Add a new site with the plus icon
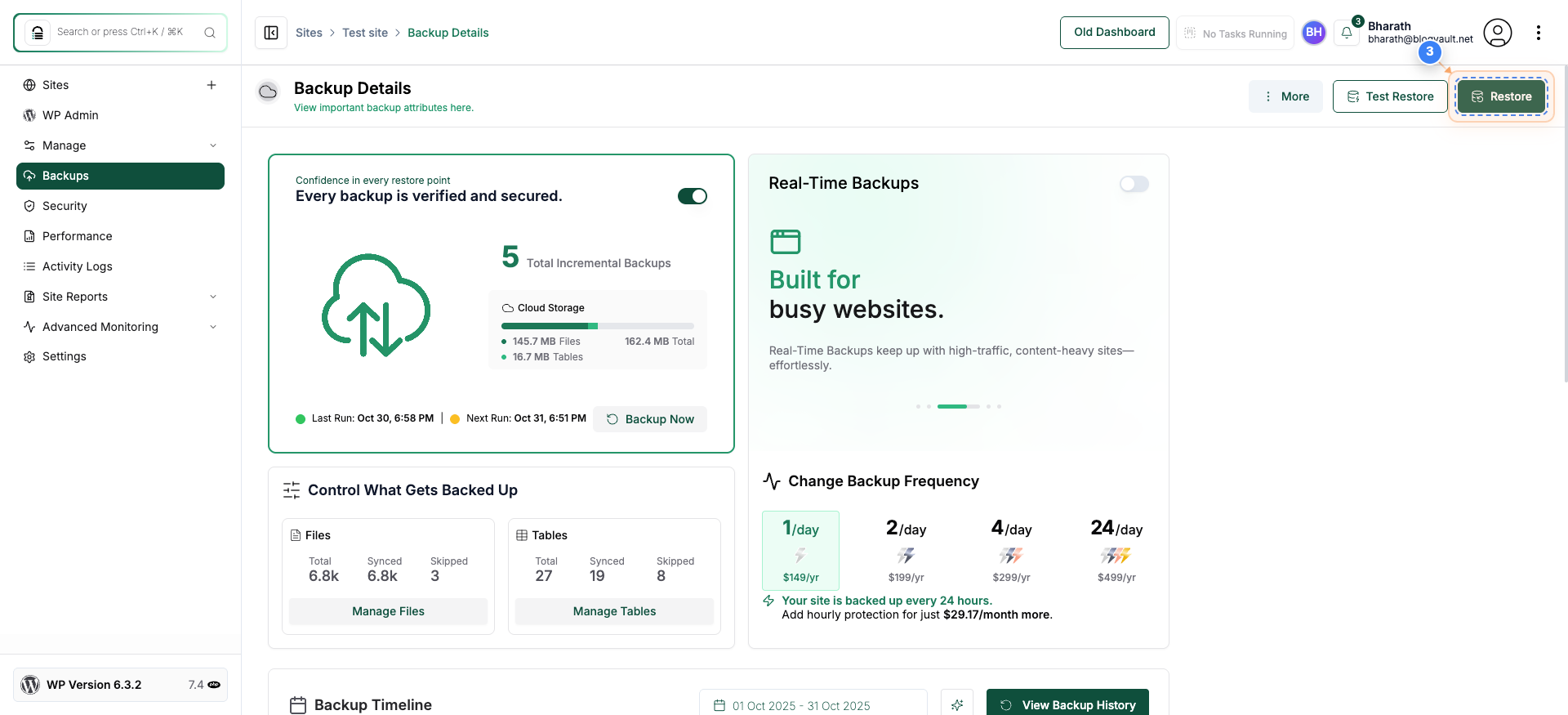This screenshot has width=1568, height=715. 212,85
